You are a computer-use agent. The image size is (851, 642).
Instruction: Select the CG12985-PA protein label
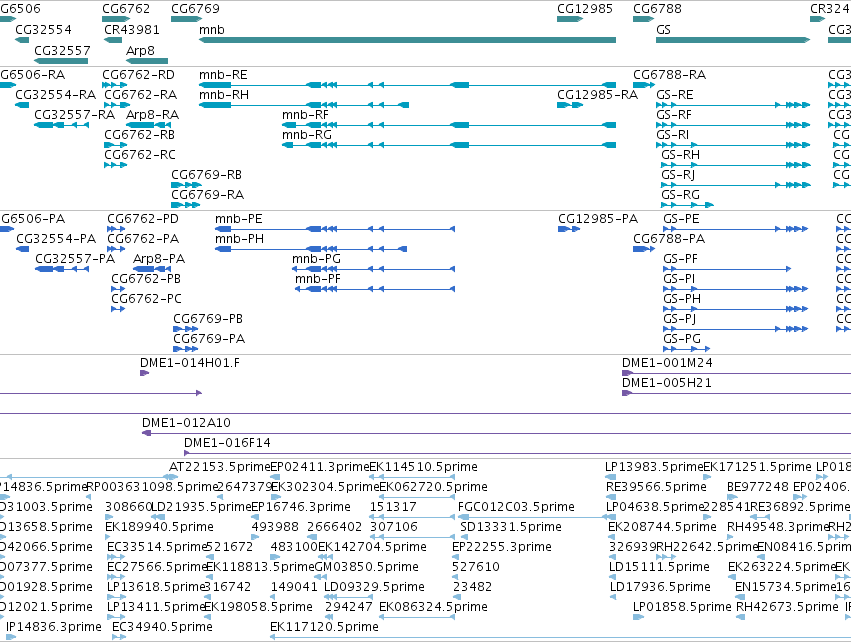tap(598, 219)
